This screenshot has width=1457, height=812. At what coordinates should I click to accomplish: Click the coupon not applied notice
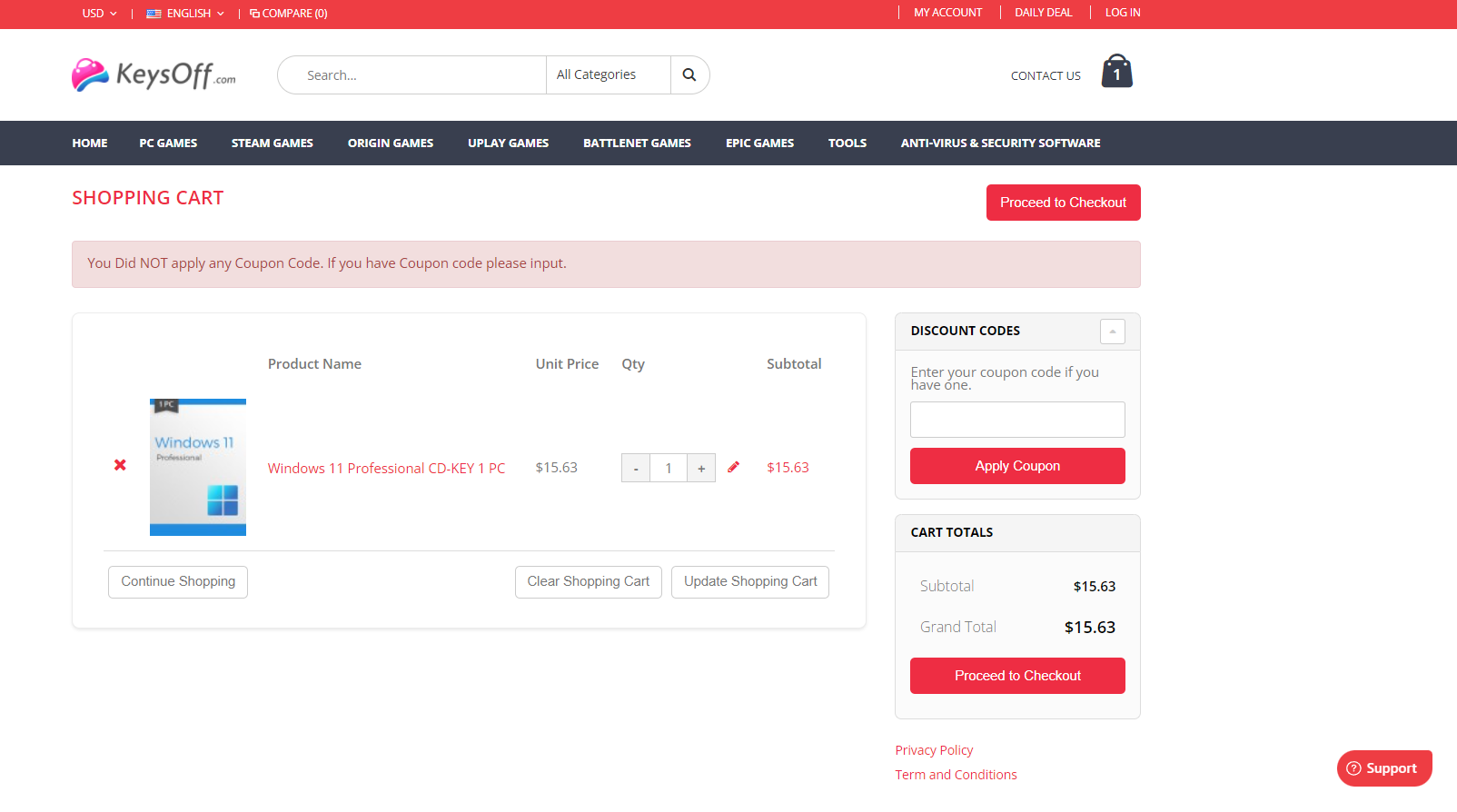coord(606,264)
